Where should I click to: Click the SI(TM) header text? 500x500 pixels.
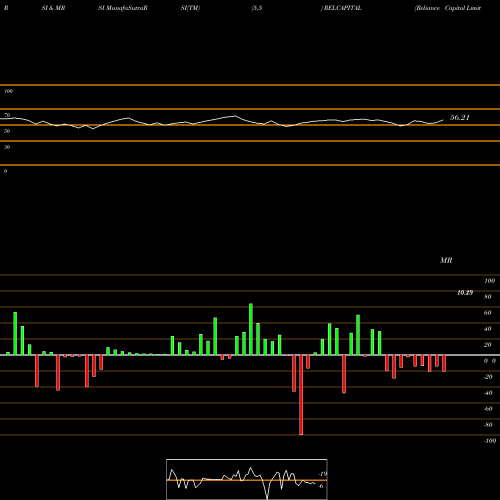coord(190,8)
